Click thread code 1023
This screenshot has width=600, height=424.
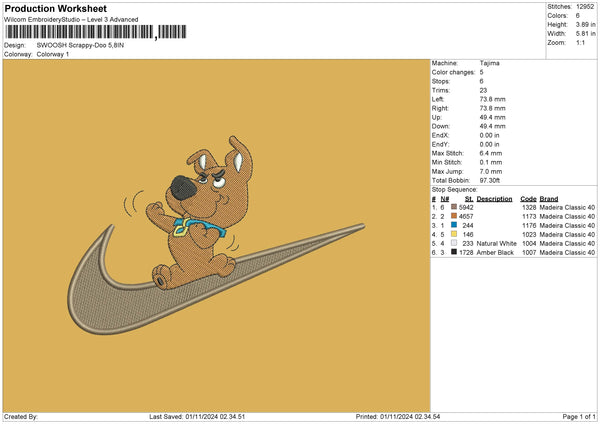tap(529, 235)
